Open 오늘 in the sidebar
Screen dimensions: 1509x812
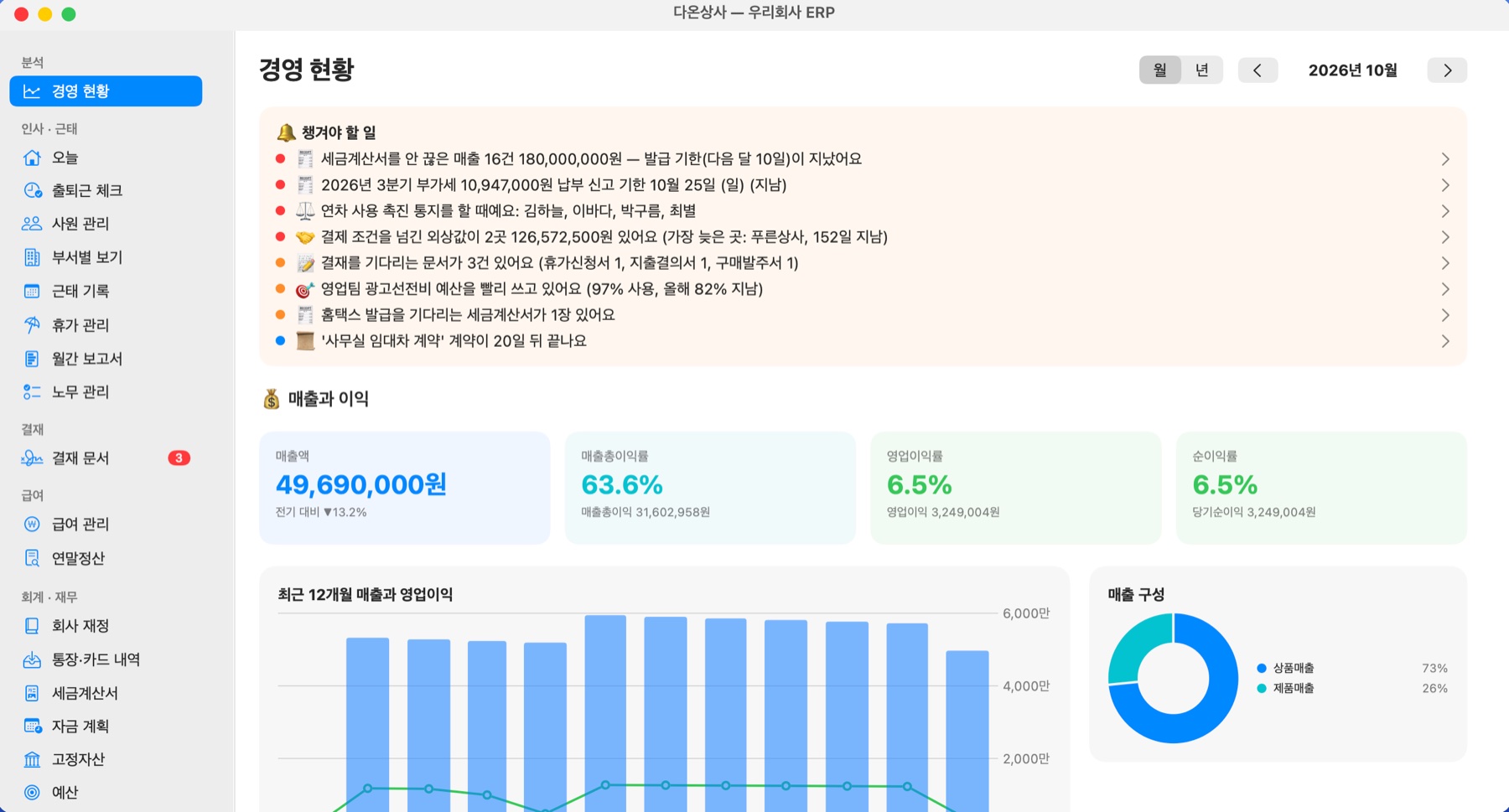[106, 158]
